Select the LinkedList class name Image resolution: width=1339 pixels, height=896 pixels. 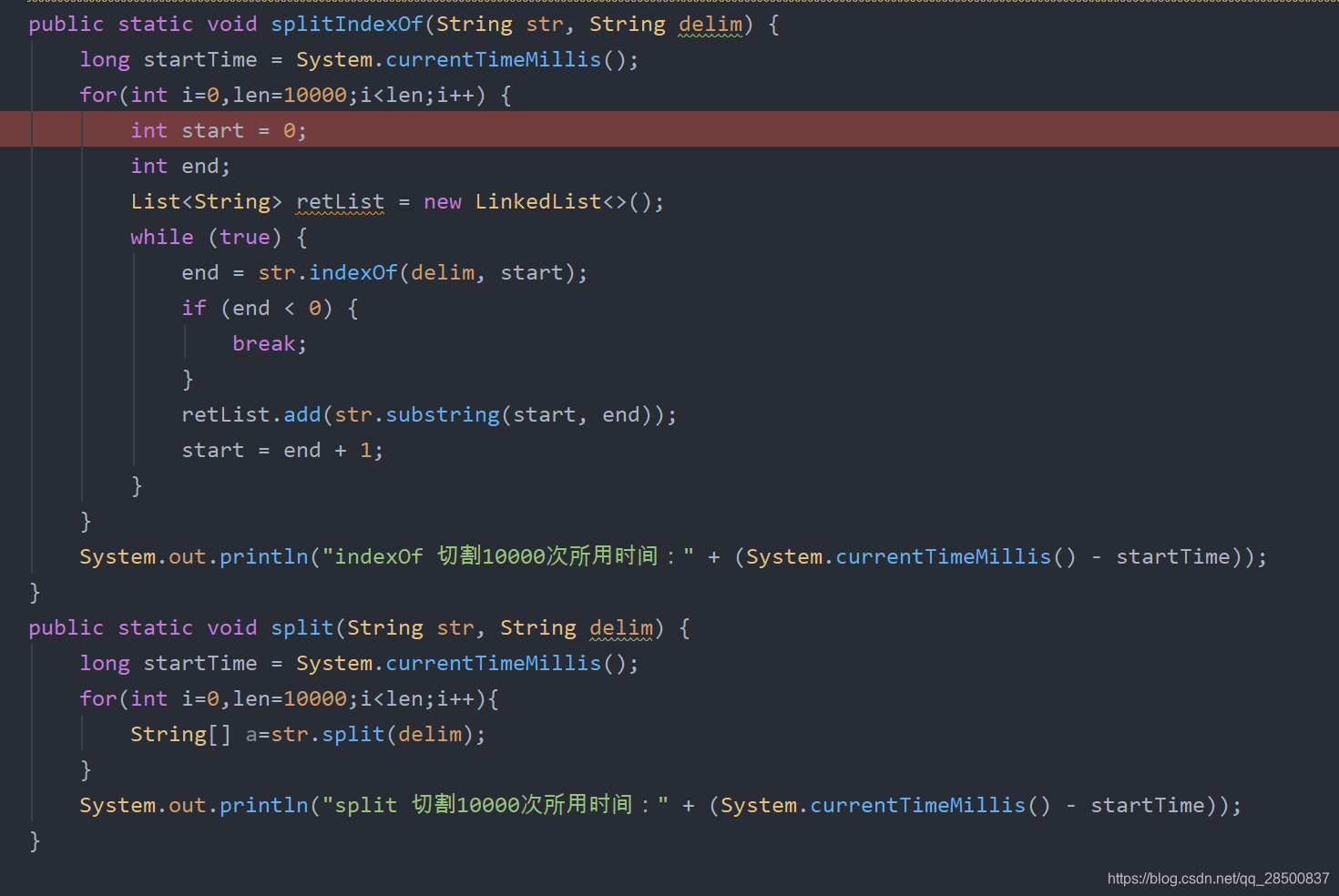pyautogui.click(x=538, y=201)
